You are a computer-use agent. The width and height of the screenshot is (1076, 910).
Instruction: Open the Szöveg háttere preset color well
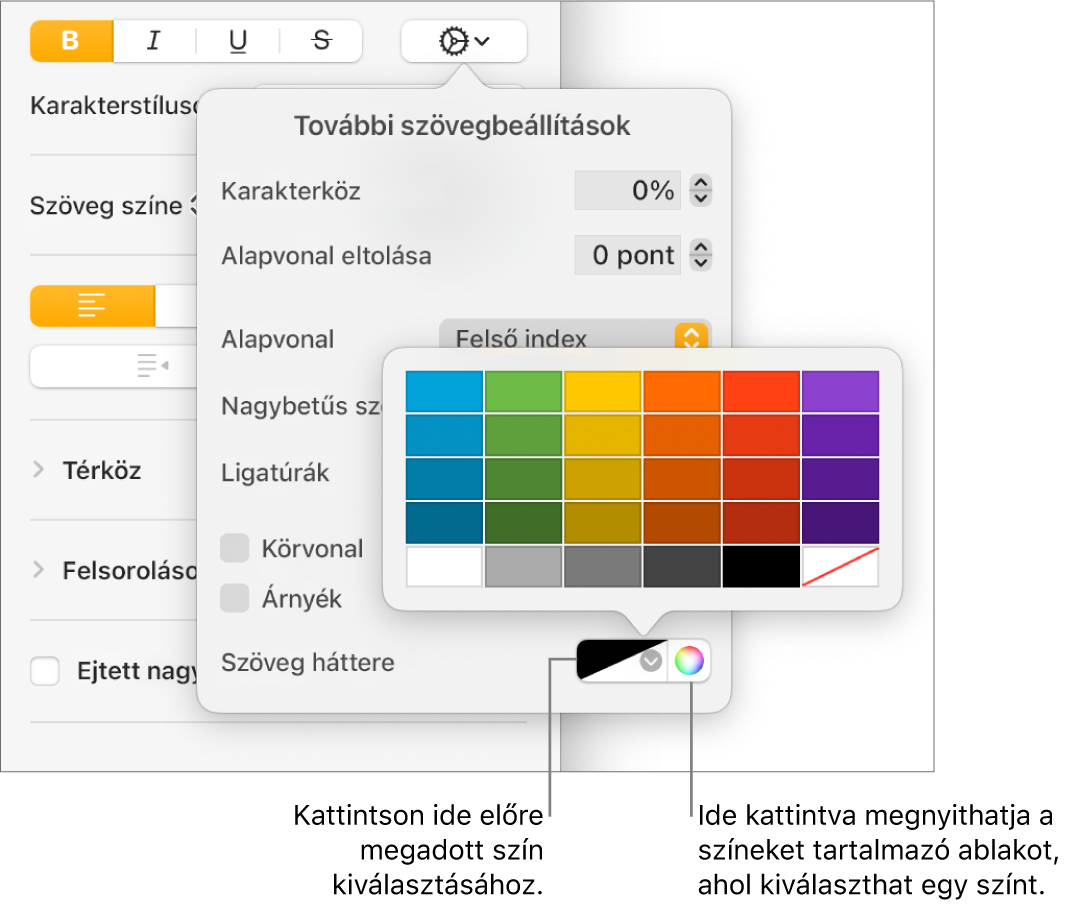(x=622, y=660)
